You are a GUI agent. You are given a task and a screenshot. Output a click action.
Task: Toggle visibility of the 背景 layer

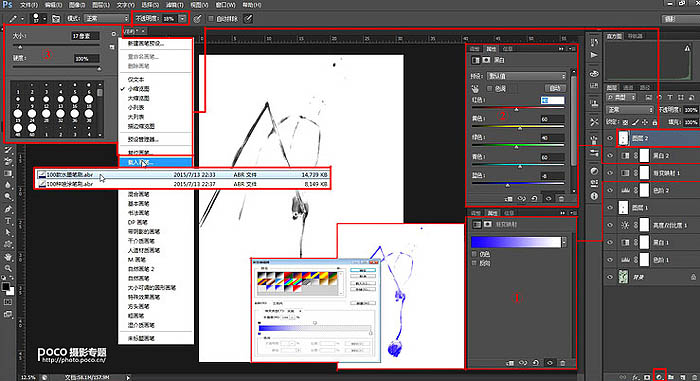[610, 277]
